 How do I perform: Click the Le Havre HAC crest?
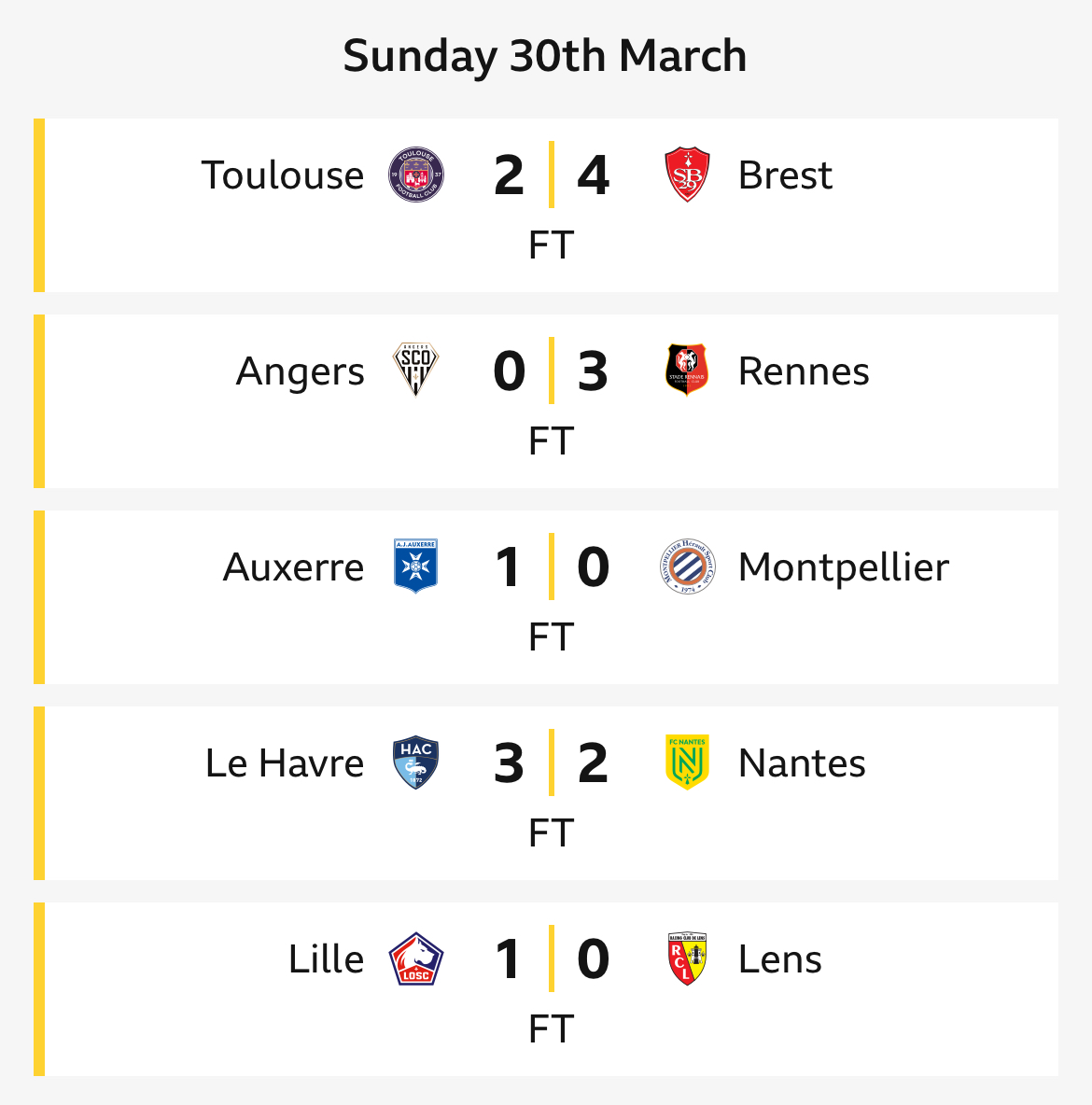pos(416,762)
